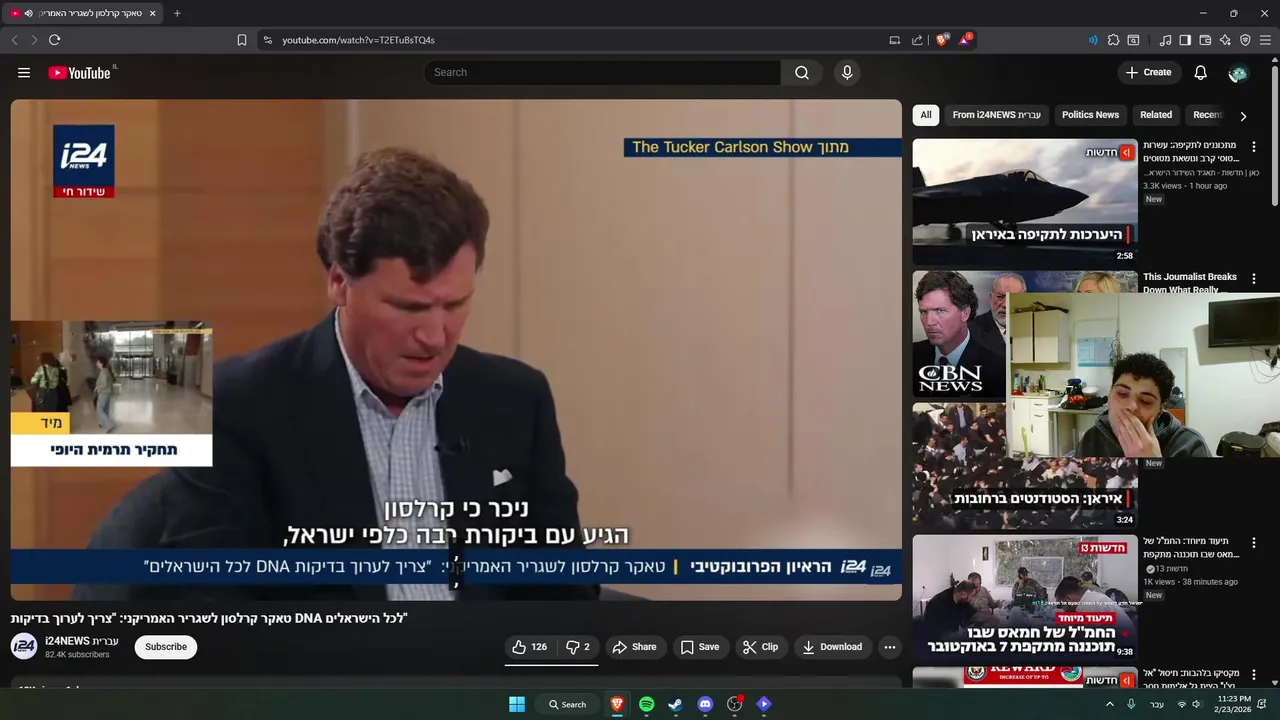Image resolution: width=1280 pixels, height=720 pixels.
Task: Mute the tab via speaker icon
Action: (x=28, y=13)
